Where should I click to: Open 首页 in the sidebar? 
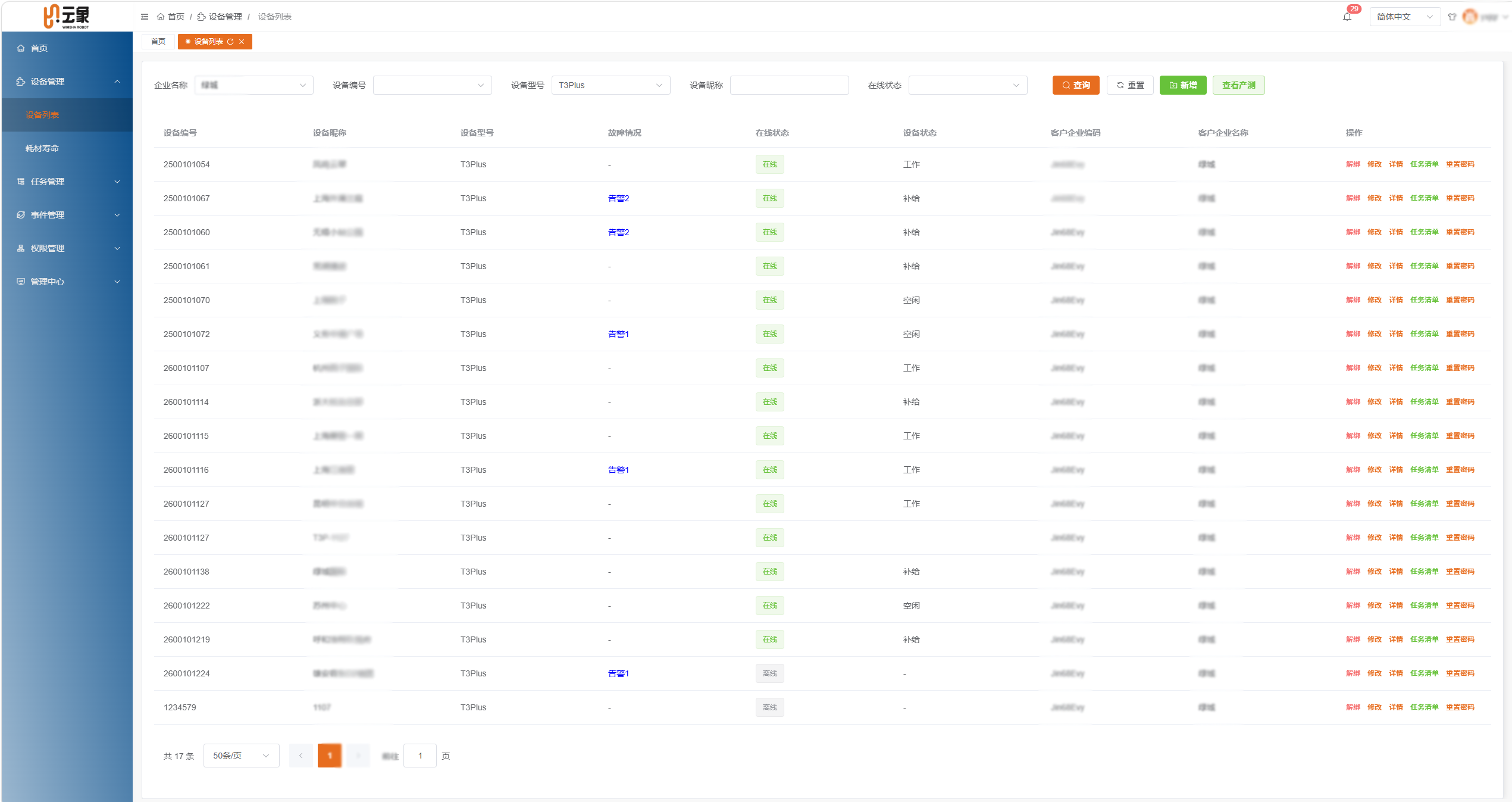coord(67,48)
